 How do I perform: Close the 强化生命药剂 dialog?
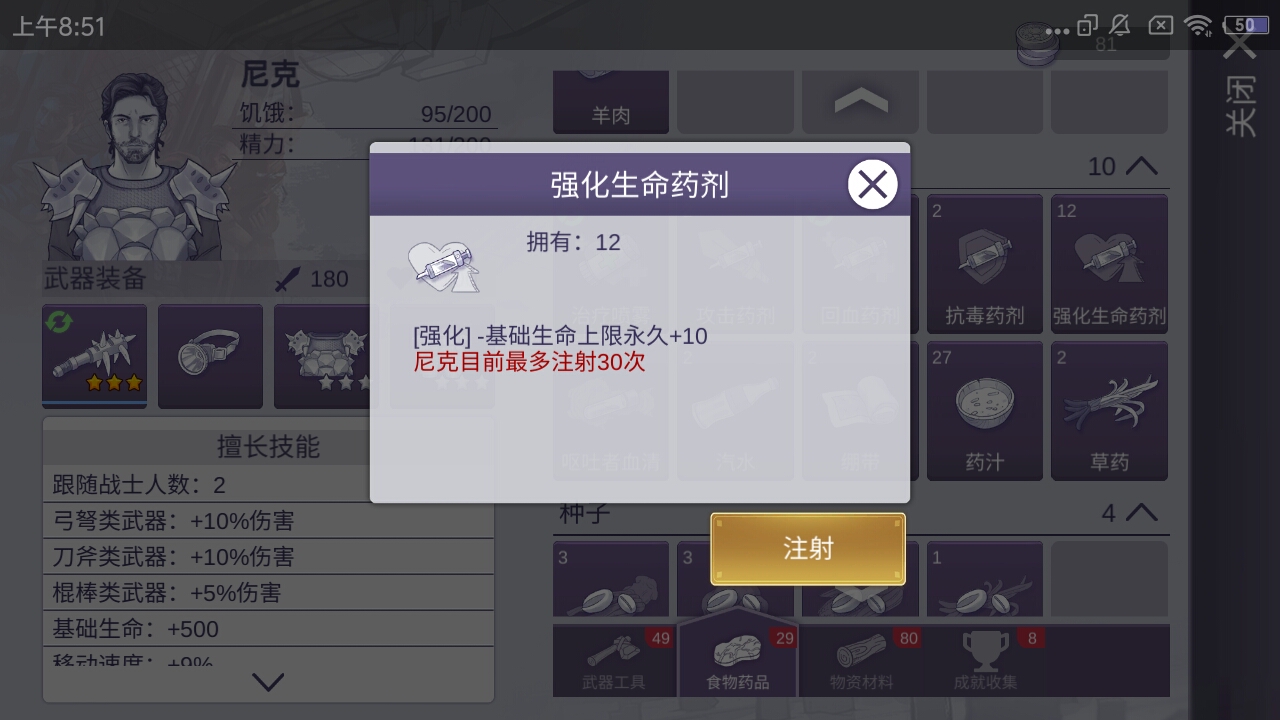coord(873,185)
